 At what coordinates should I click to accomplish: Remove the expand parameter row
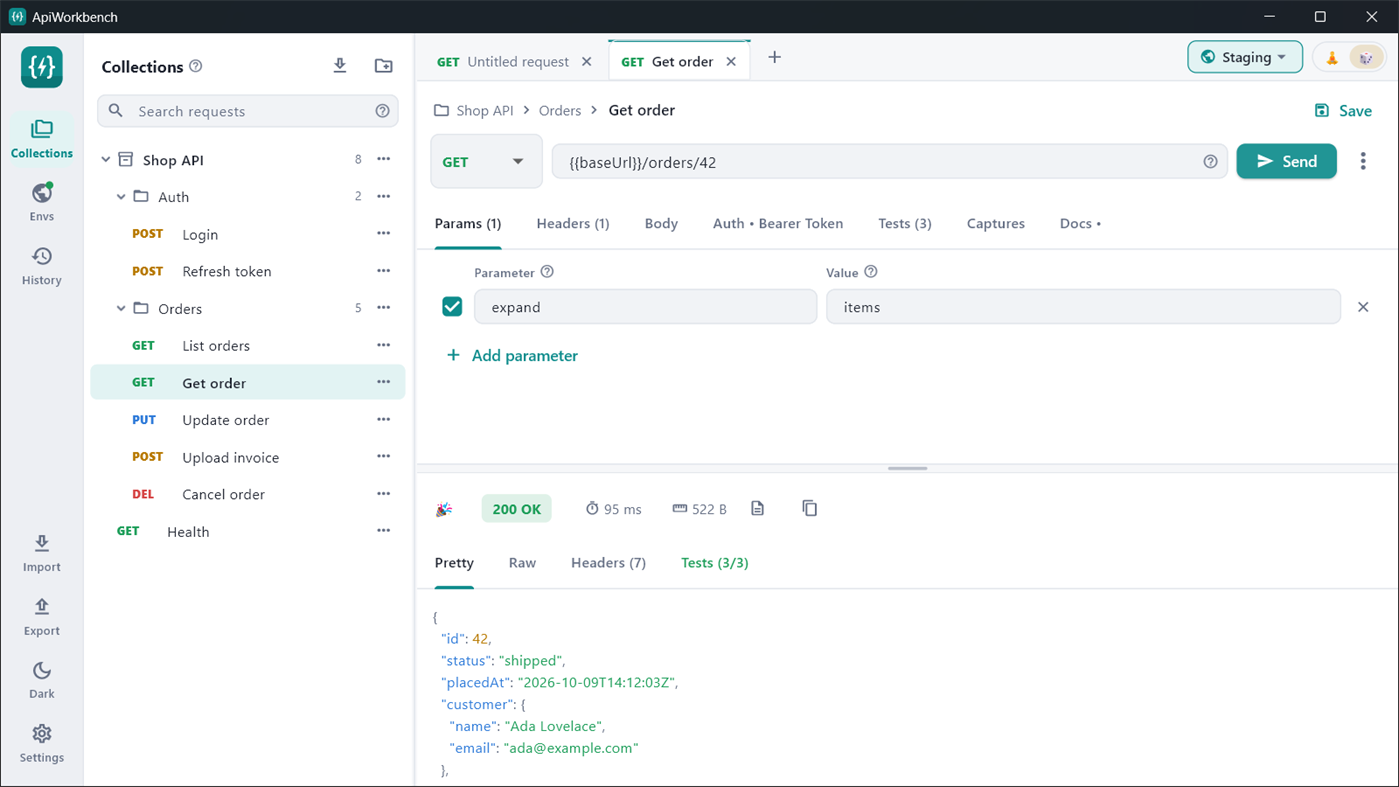coord(1363,307)
